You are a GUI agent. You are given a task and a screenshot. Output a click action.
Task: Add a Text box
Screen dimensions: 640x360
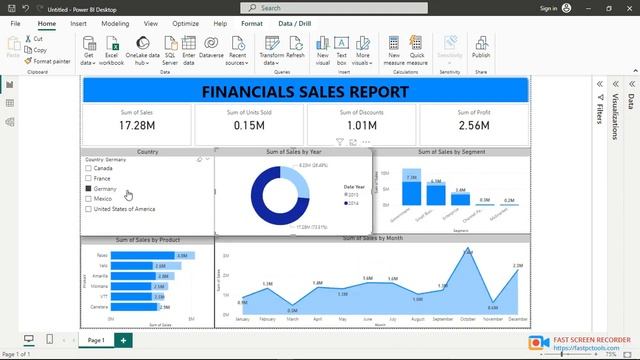click(341, 51)
